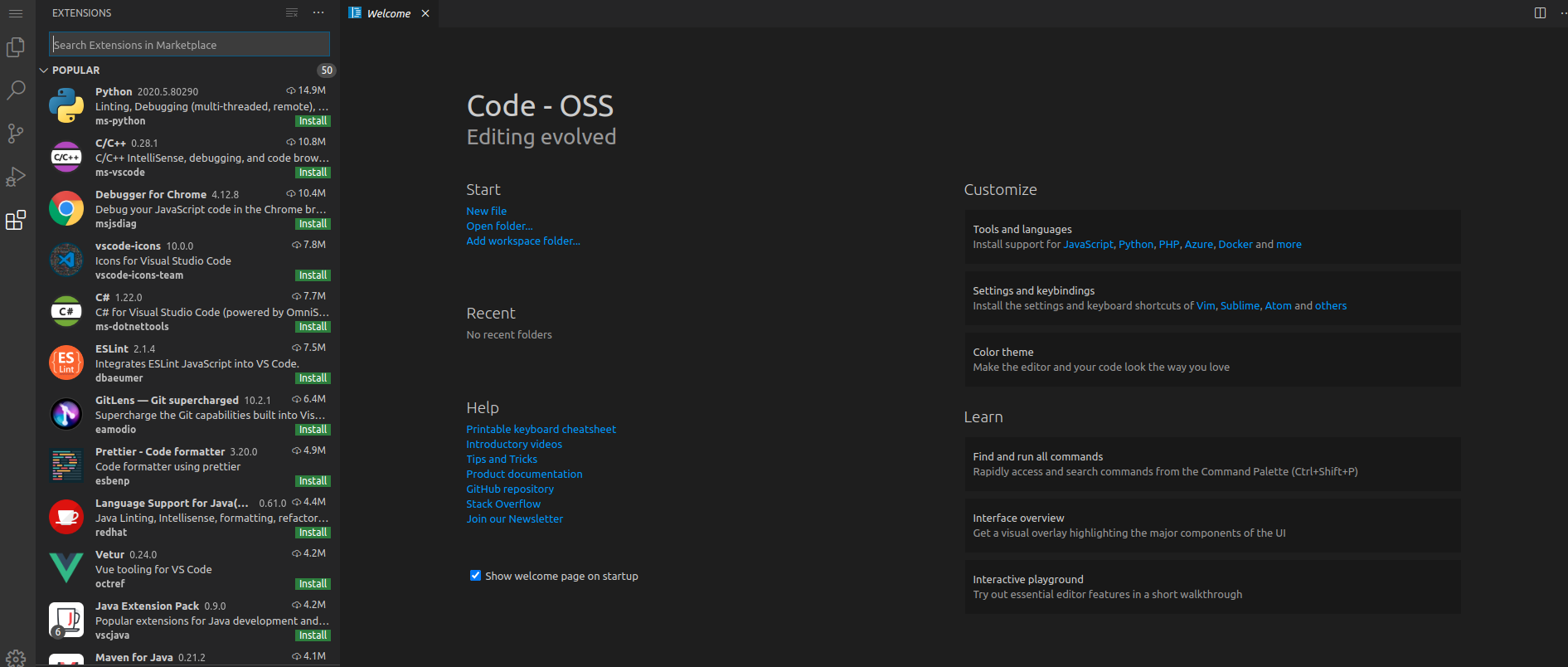Install the Python extension
This screenshot has width=1568, height=667.
point(313,121)
